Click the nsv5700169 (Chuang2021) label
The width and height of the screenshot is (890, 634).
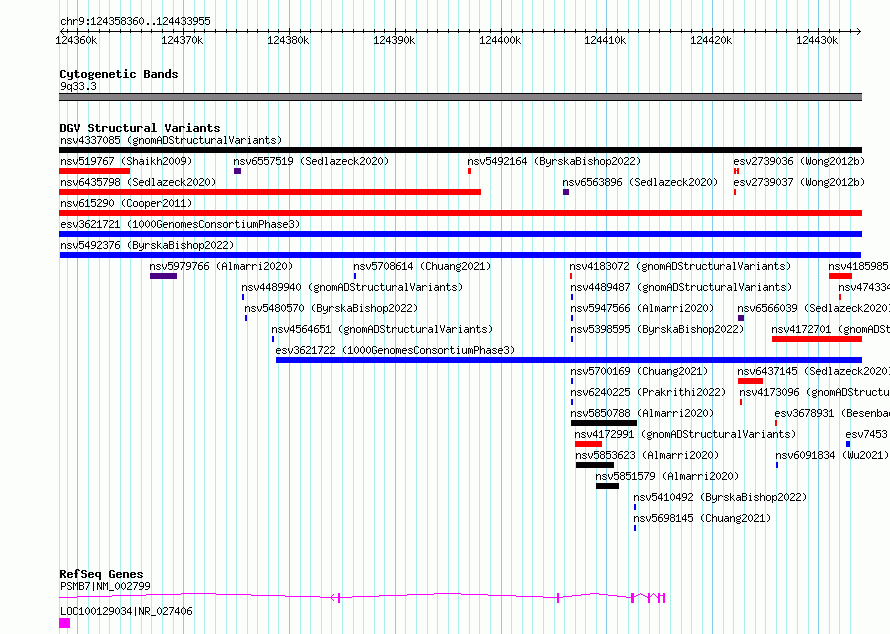pos(640,371)
